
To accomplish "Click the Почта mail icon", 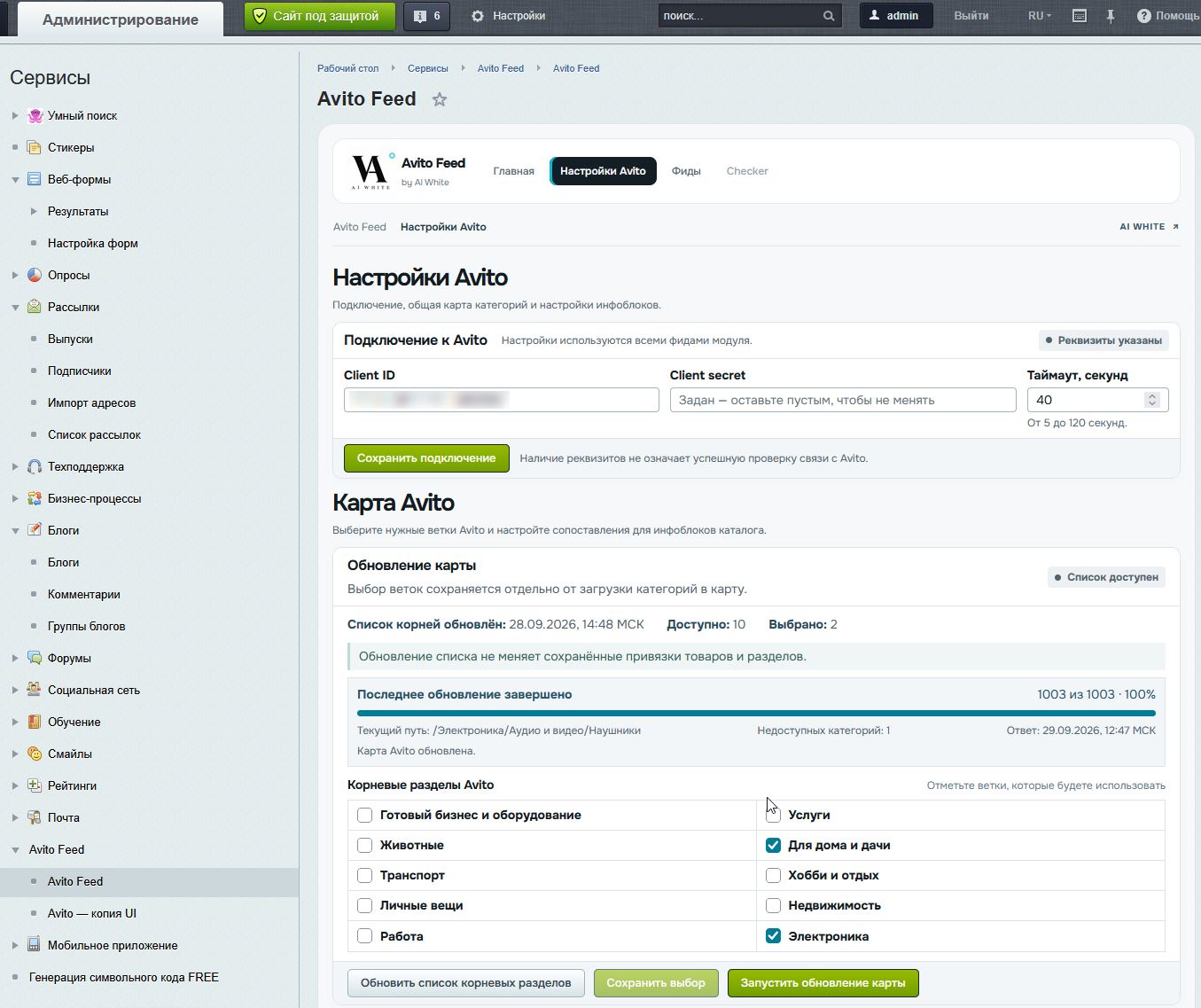I will (35, 817).
